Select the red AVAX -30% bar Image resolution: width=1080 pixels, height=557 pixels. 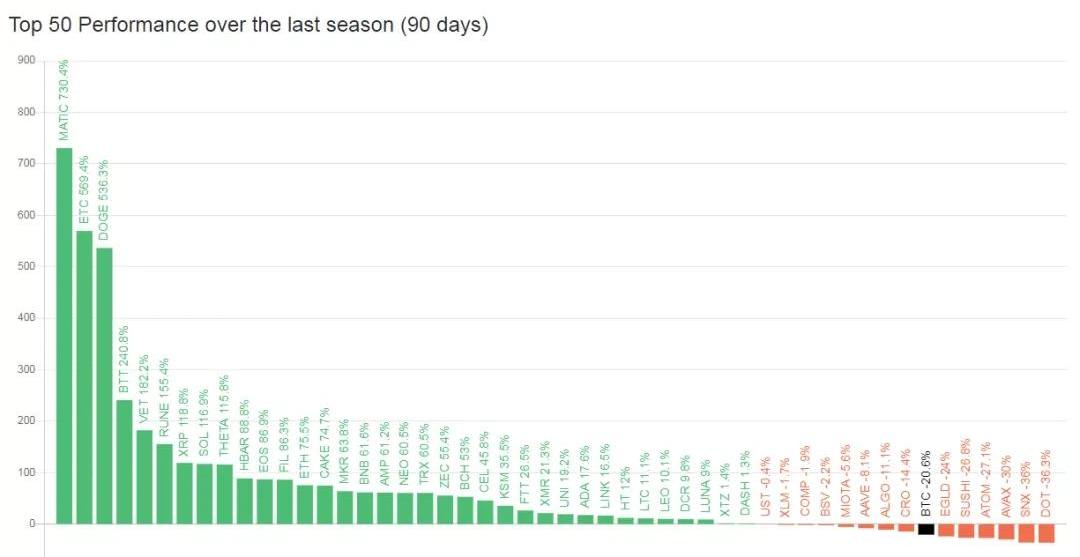click(1006, 531)
